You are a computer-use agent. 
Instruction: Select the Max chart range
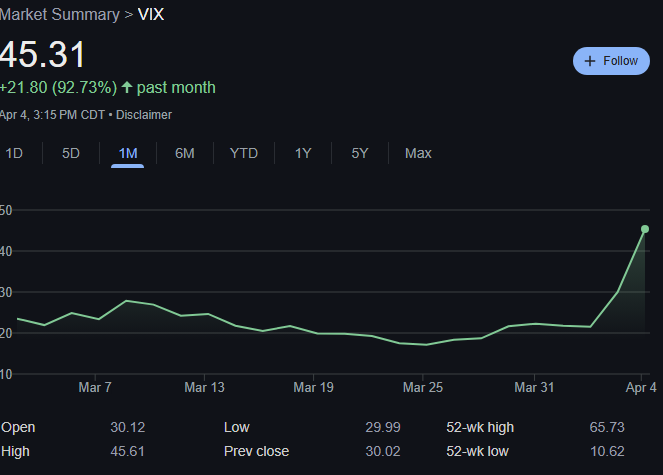(418, 153)
